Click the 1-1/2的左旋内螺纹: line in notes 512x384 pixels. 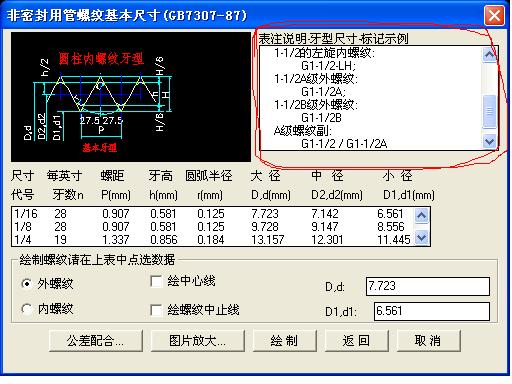coord(325,53)
